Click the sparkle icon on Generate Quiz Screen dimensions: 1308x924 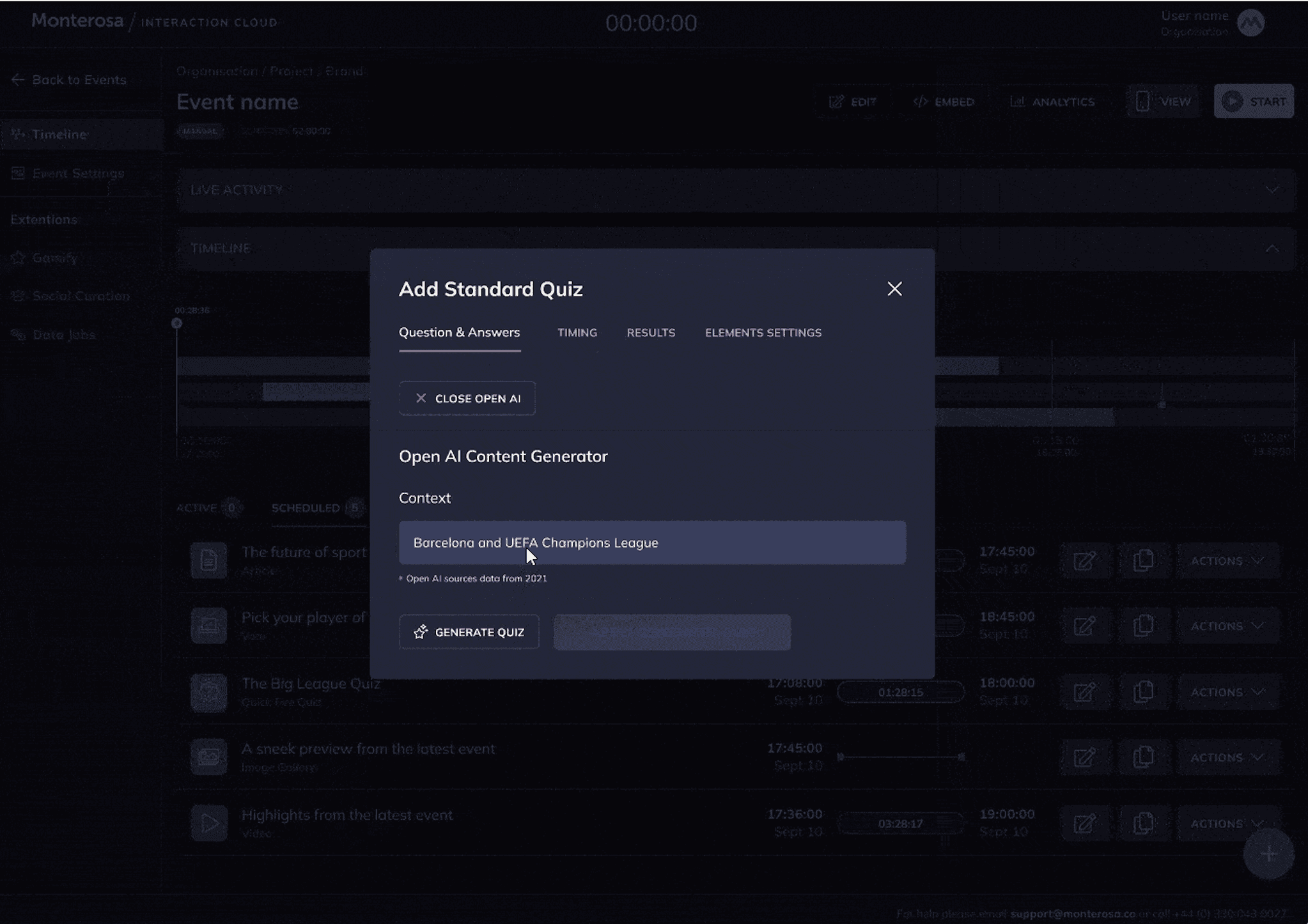420,632
